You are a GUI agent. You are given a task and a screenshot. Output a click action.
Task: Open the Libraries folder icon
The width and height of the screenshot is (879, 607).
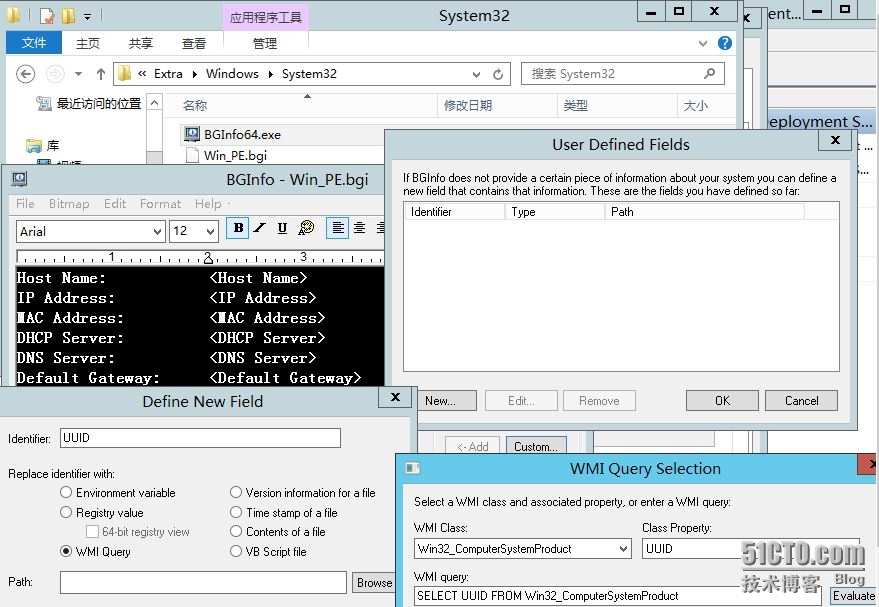point(34,146)
